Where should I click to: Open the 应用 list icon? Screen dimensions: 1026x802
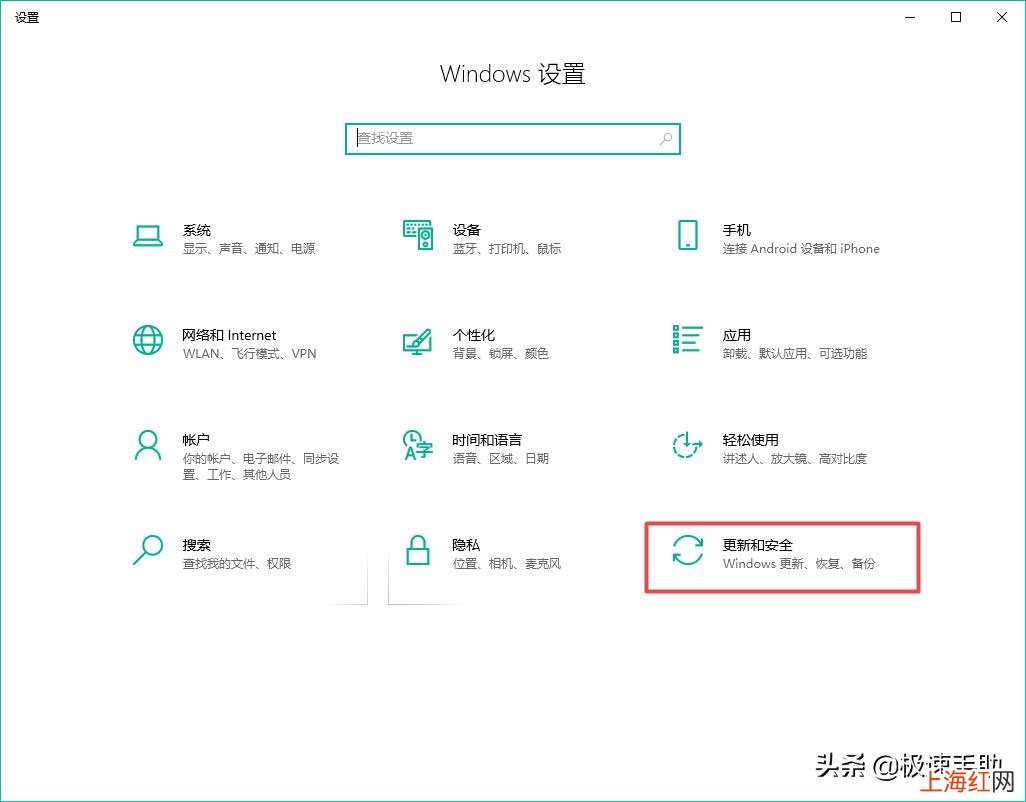[688, 339]
